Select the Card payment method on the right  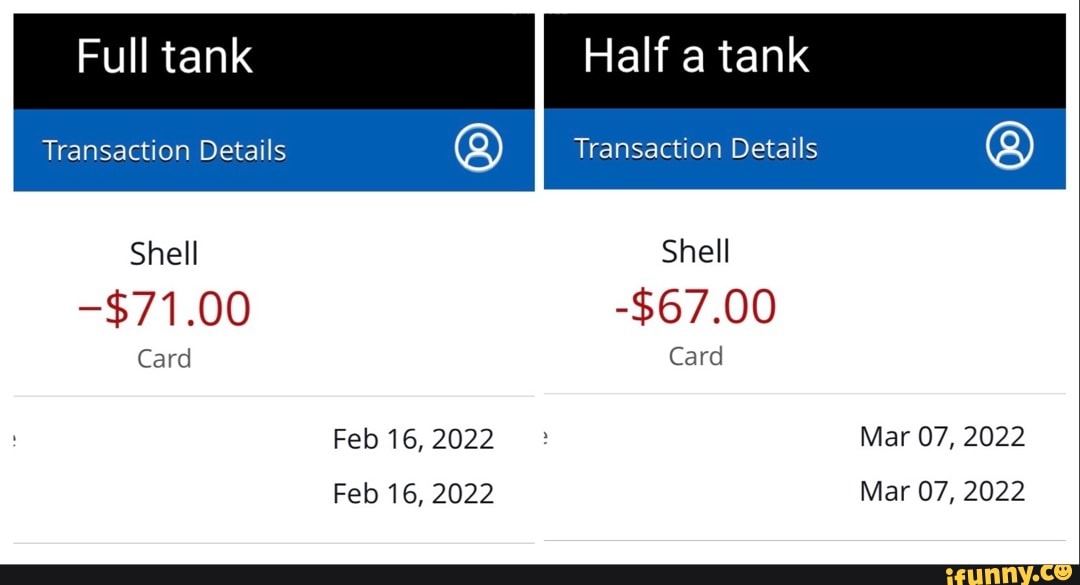tap(696, 355)
